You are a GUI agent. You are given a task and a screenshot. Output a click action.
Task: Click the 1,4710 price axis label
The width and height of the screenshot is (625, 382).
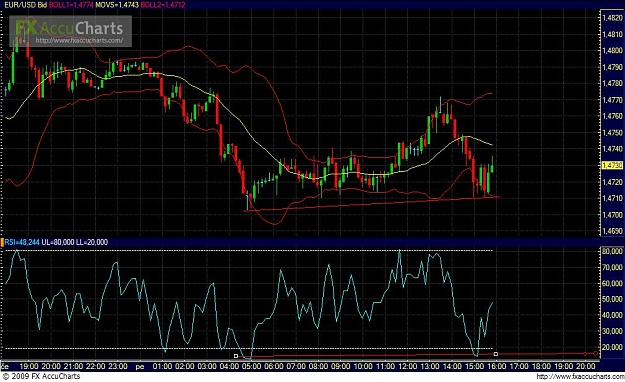[x=612, y=198]
